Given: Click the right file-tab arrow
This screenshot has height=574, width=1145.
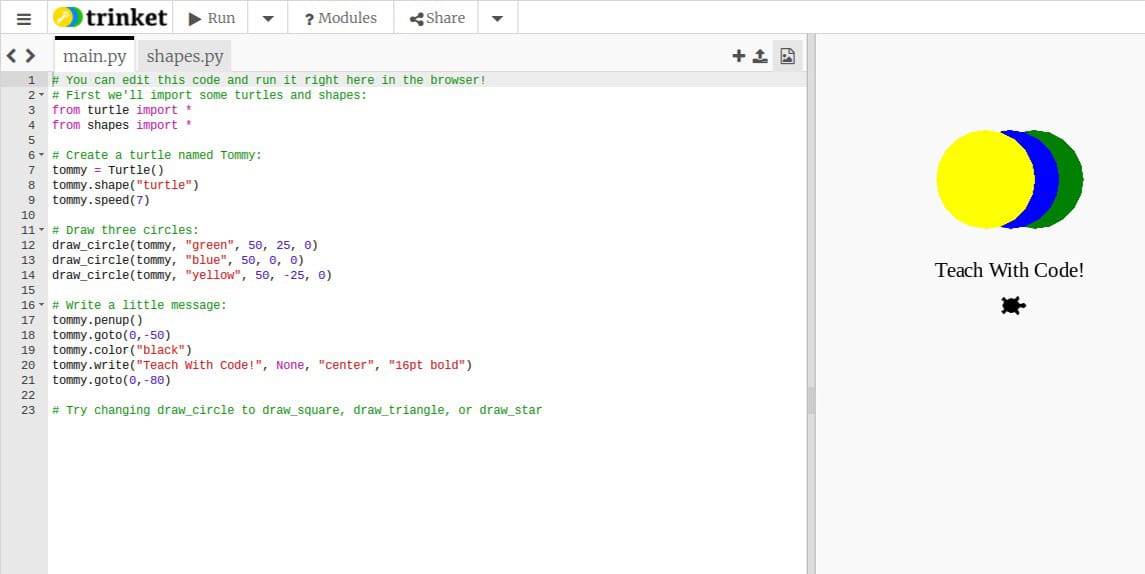Looking at the screenshot, I should (31, 56).
